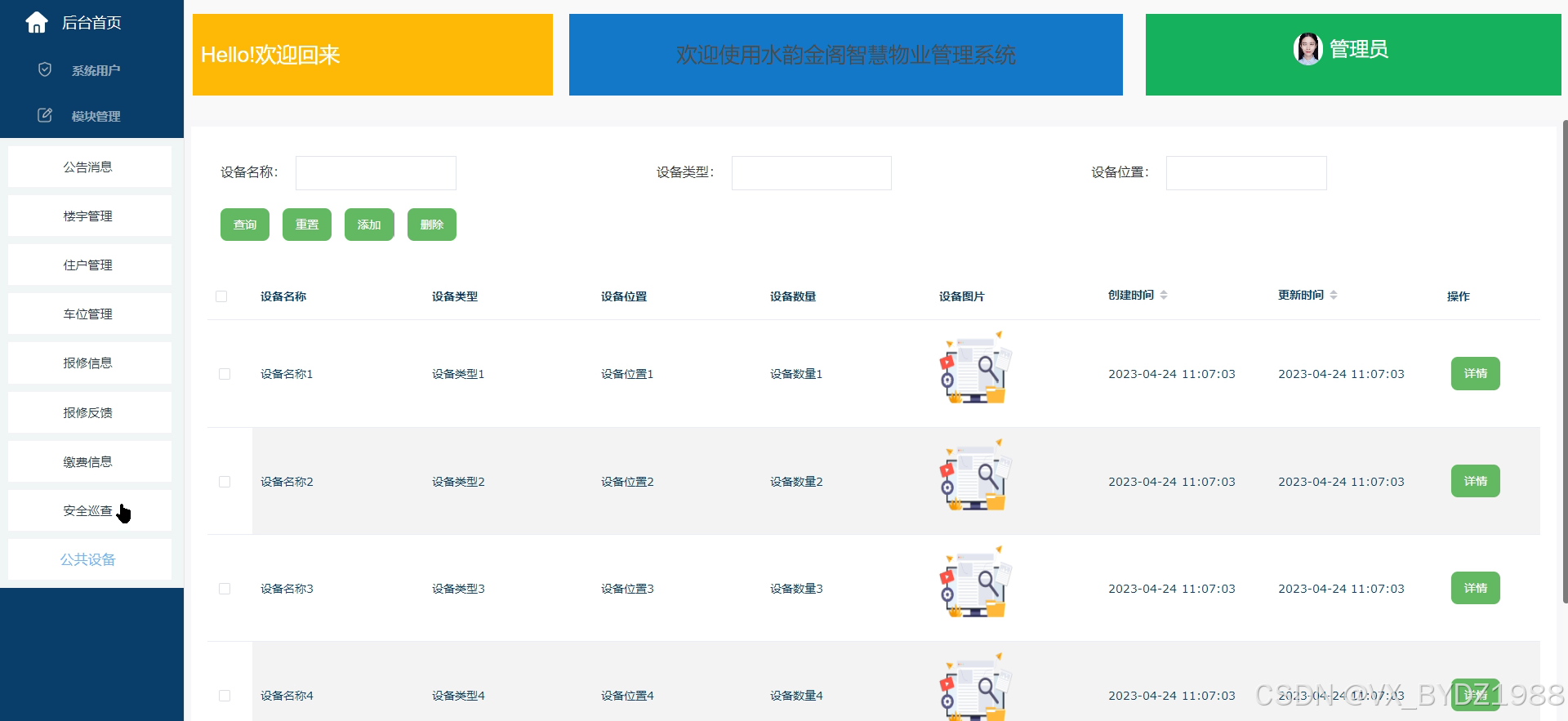Expand the 系统用户 menu

[96, 70]
